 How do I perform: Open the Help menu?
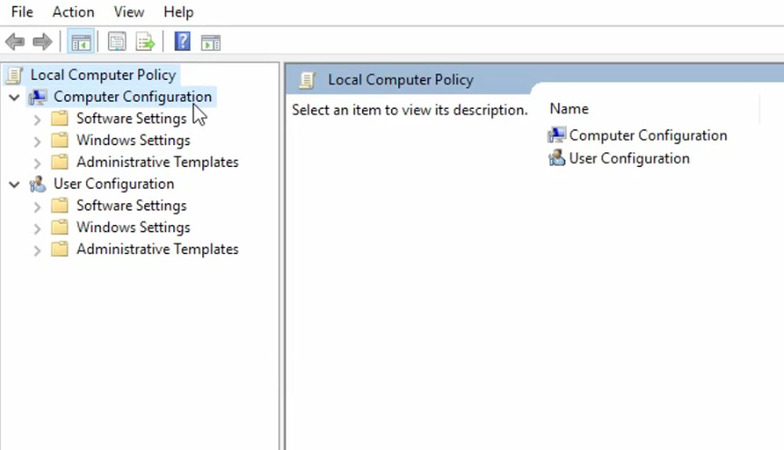click(178, 12)
